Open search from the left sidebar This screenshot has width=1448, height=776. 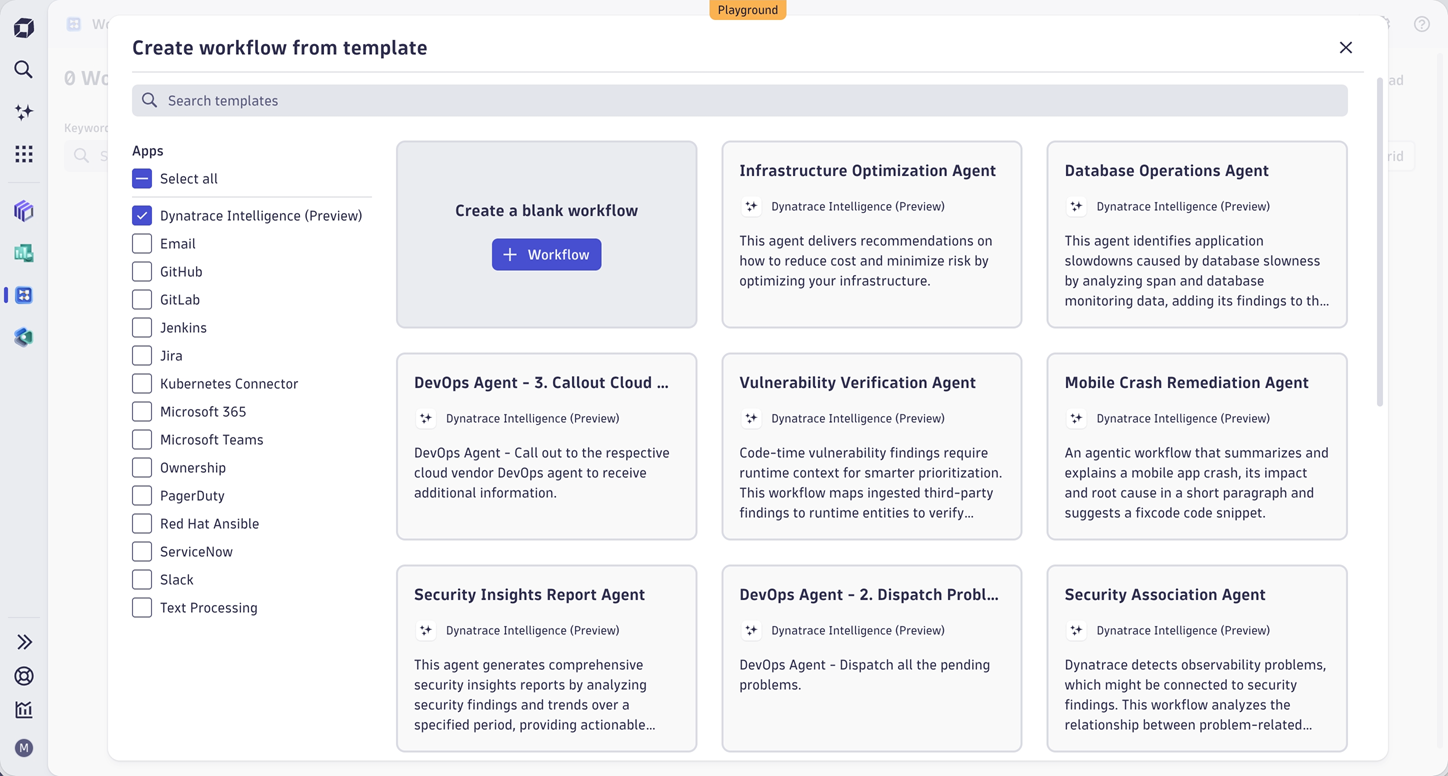[23, 70]
